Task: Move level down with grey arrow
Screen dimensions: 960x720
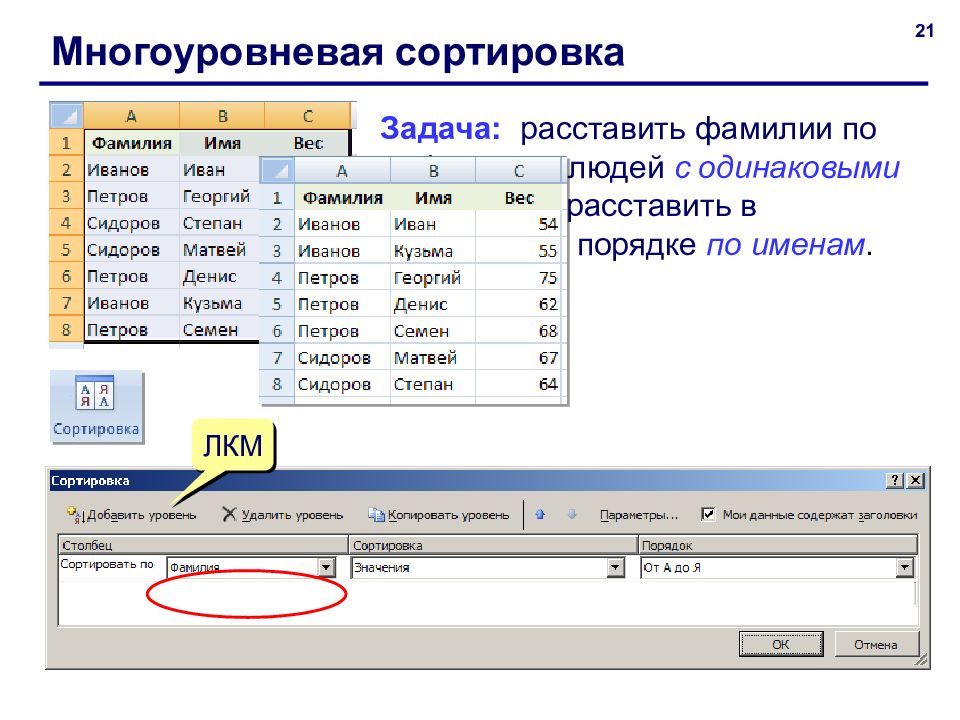Action: [x=572, y=514]
